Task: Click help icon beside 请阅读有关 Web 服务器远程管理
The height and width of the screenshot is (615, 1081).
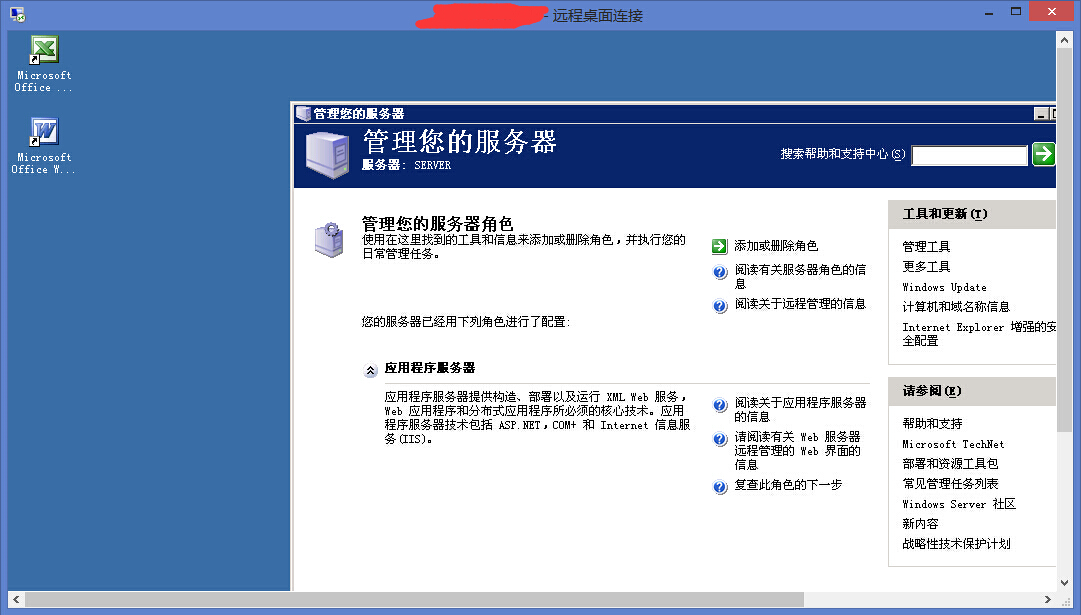Action: [x=720, y=439]
